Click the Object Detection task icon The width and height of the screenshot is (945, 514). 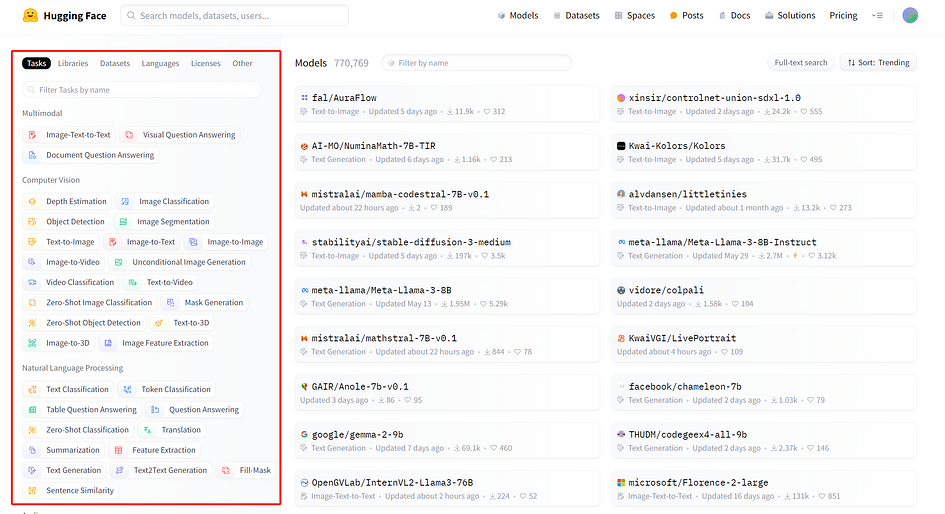tap(33, 222)
